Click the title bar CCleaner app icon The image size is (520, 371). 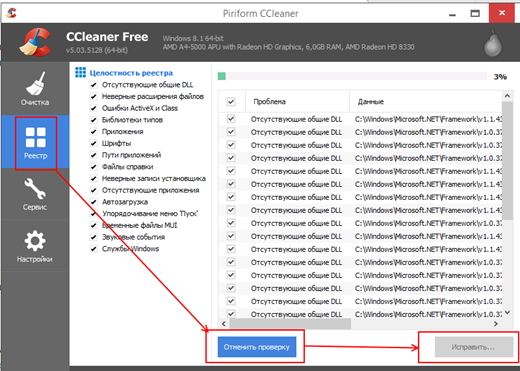(x=12, y=13)
